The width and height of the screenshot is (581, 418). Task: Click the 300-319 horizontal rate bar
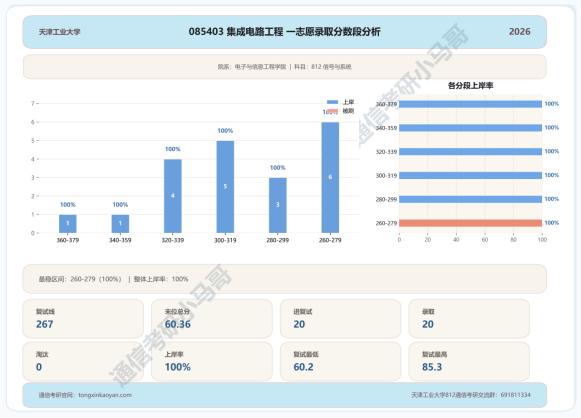pyautogui.click(x=471, y=175)
